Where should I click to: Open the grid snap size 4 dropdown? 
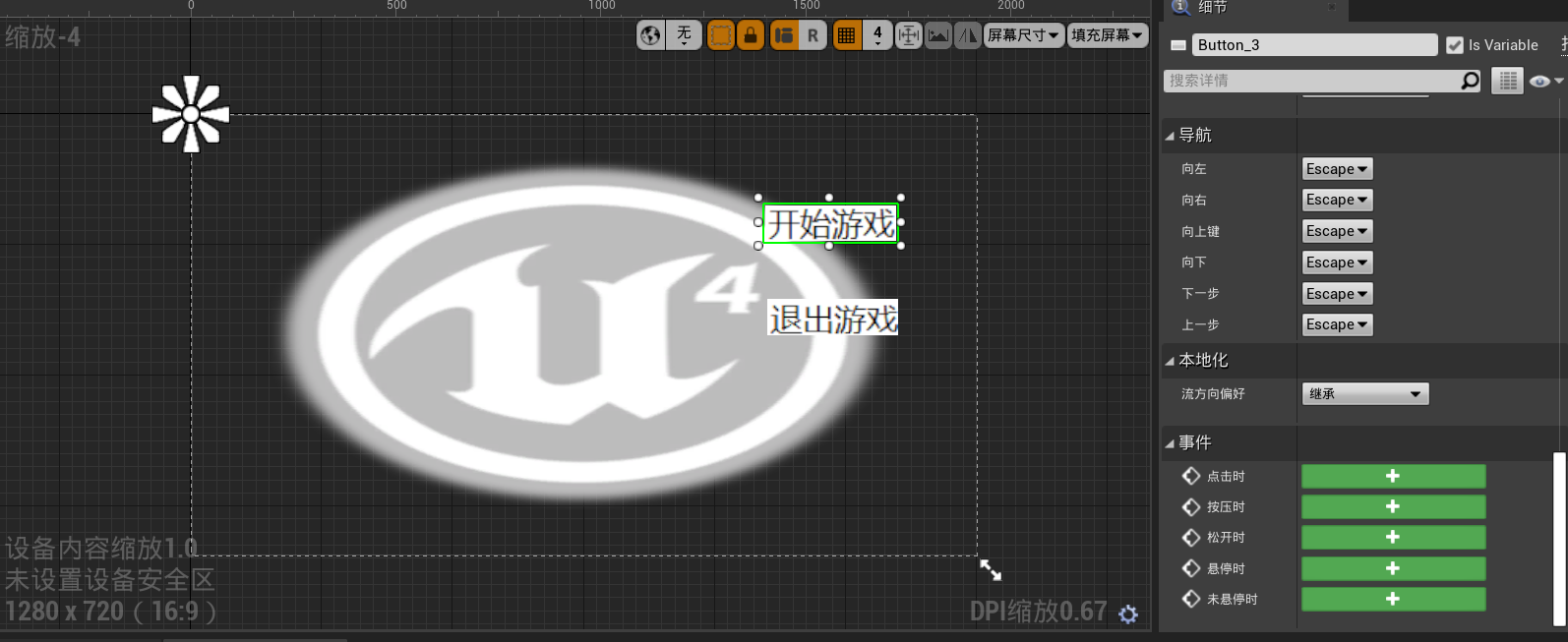pos(877,35)
